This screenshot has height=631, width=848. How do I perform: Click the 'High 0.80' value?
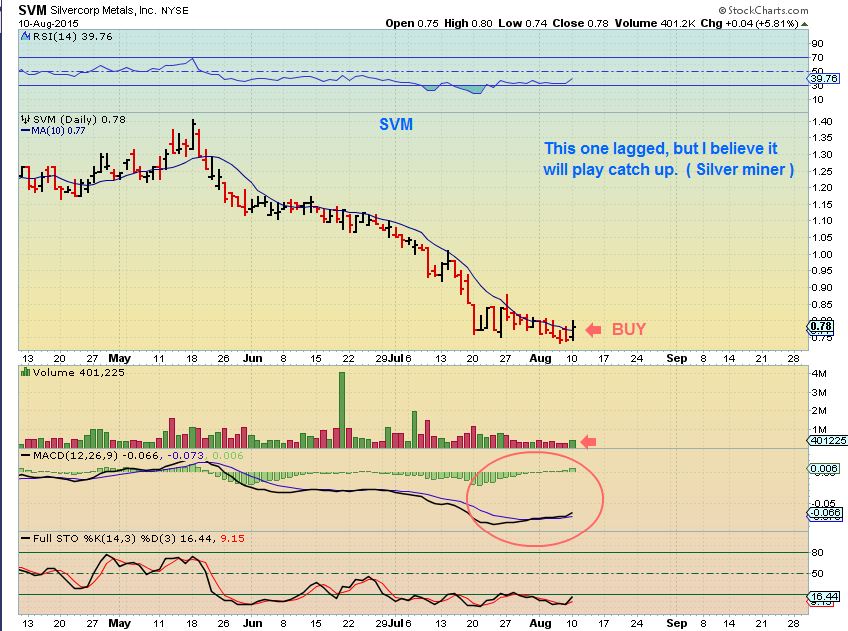tap(468, 24)
